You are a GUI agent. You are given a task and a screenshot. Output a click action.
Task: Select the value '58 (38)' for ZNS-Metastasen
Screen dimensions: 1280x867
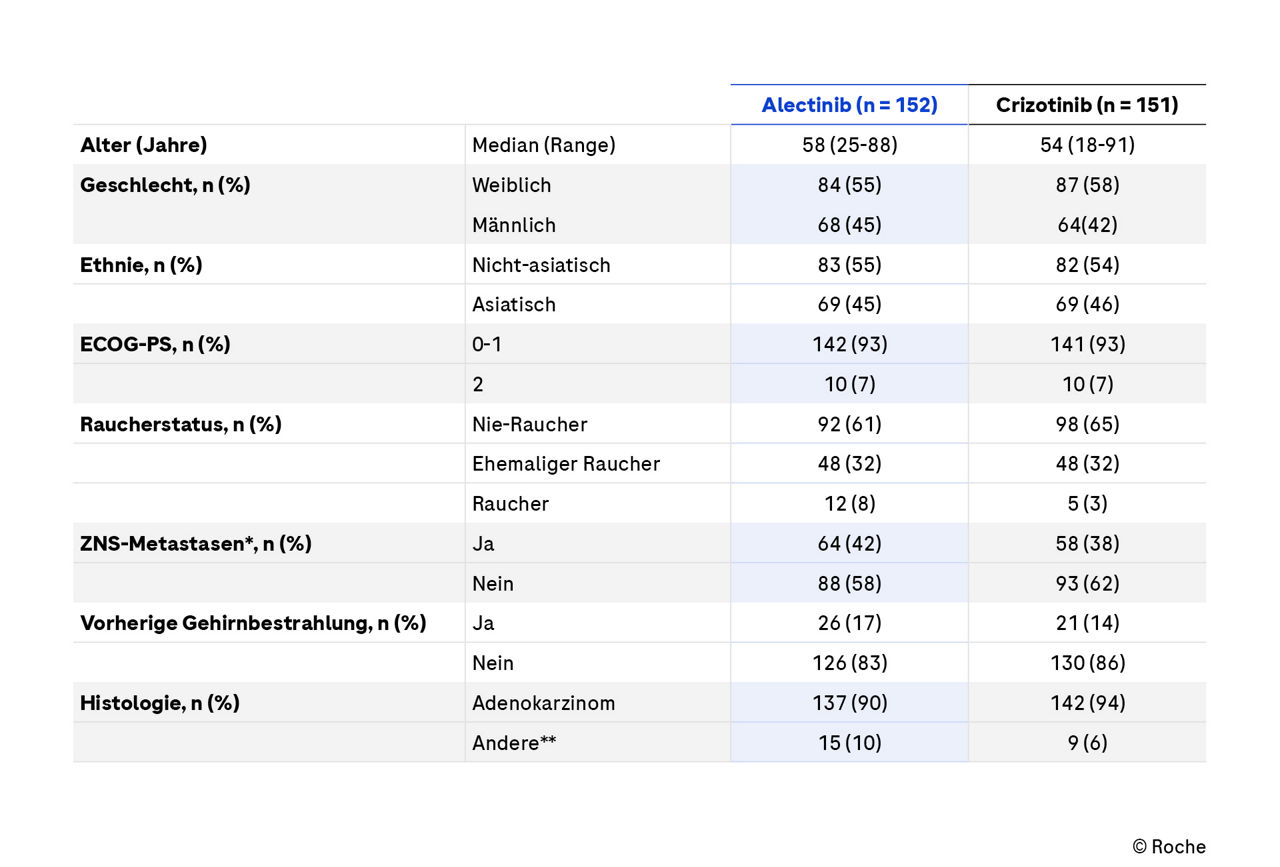coord(1087,544)
